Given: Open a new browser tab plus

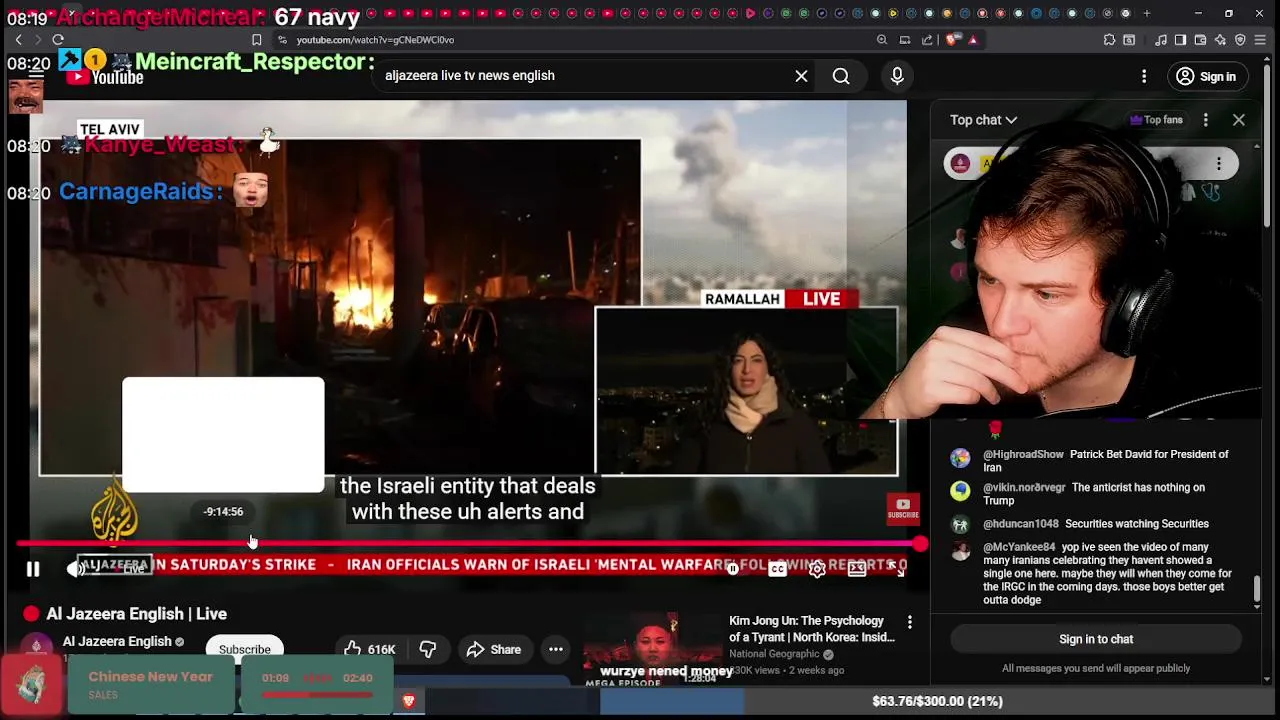Looking at the screenshot, I should point(1146,13).
